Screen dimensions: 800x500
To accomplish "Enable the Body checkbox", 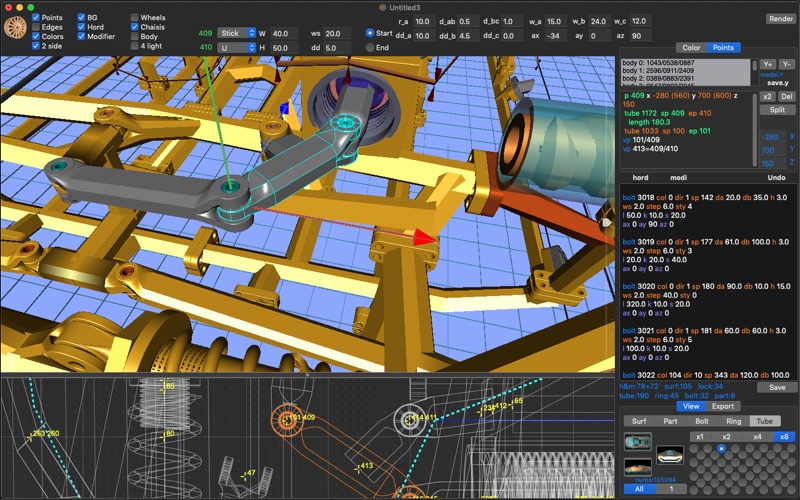I will click(x=135, y=36).
